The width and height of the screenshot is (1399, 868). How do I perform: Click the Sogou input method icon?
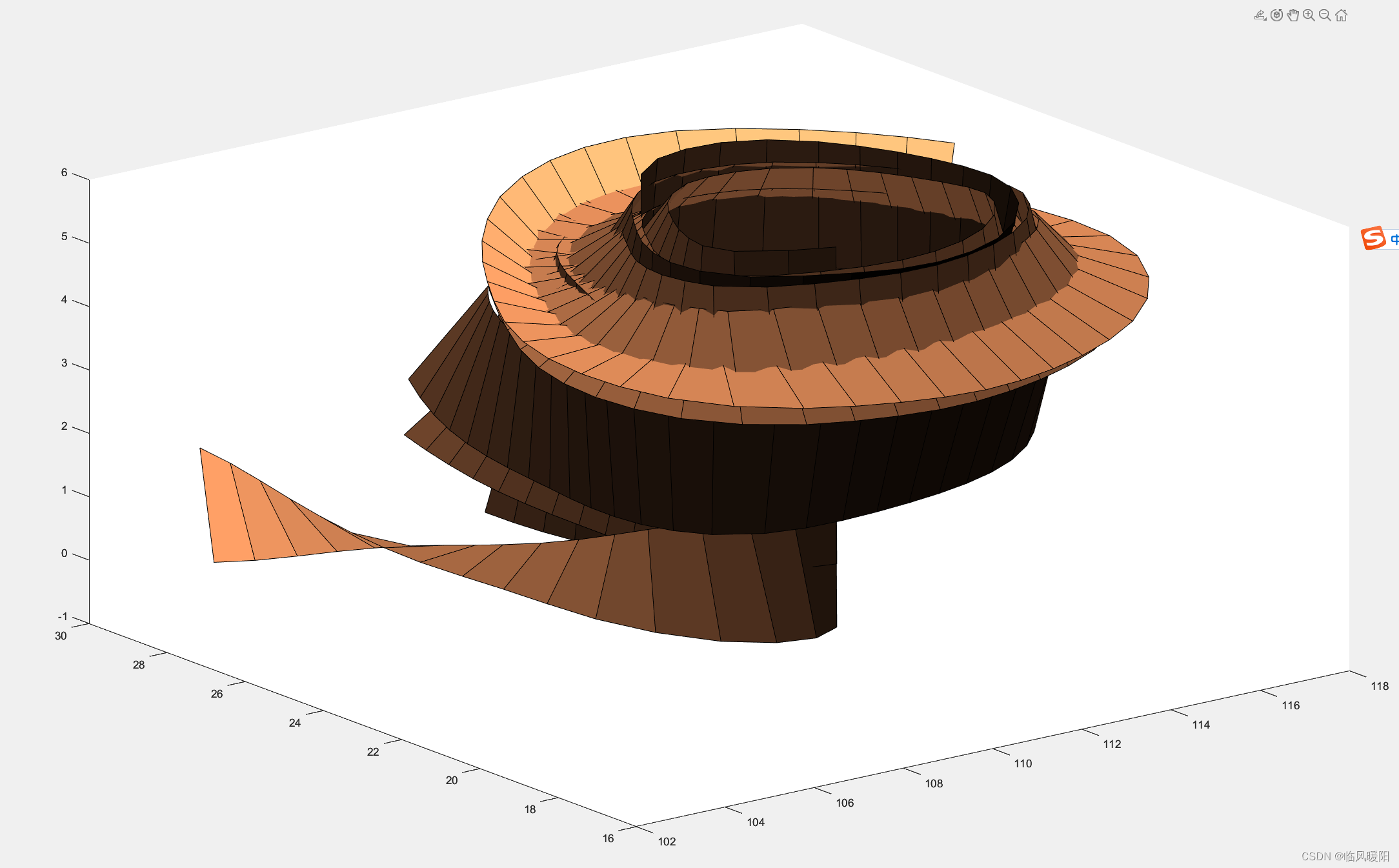click(1373, 238)
